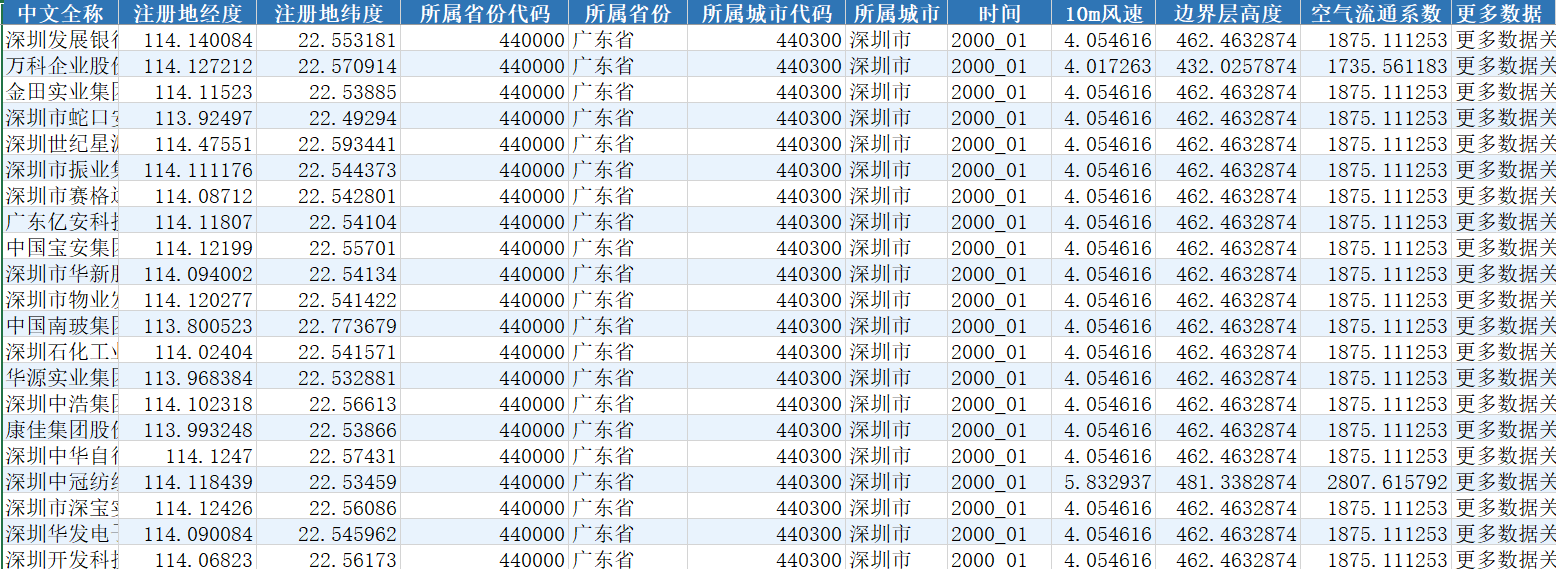Select the latitude cell 22.773679
This screenshot has width=1556, height=569.
click(x=328, y=327)
